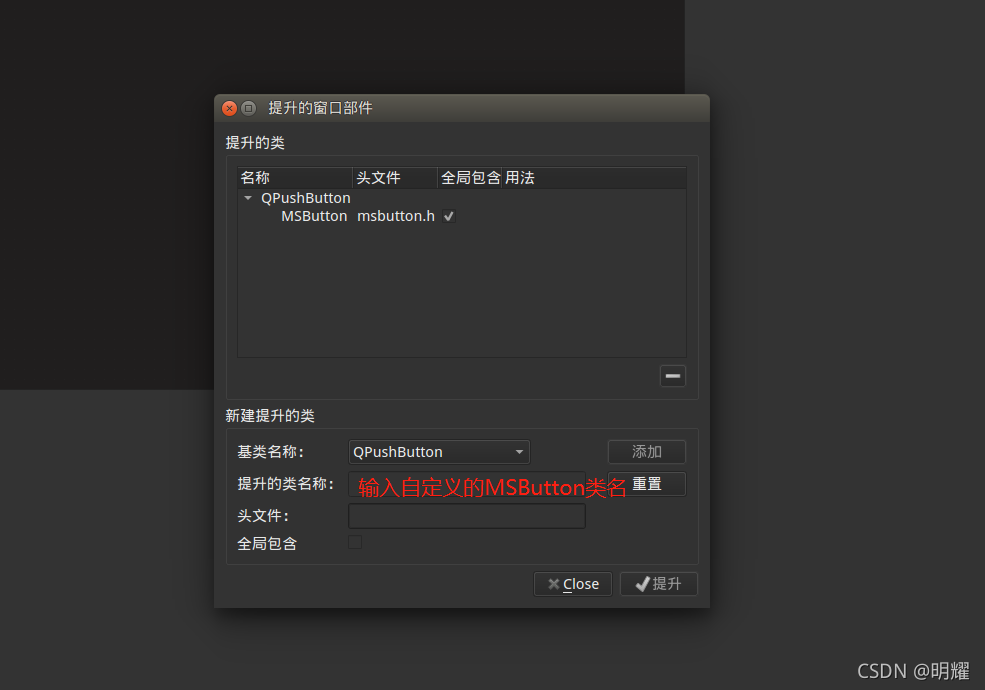Click the 重置 button
Screen dimensions: 985x690
click(x=646, y=484)
